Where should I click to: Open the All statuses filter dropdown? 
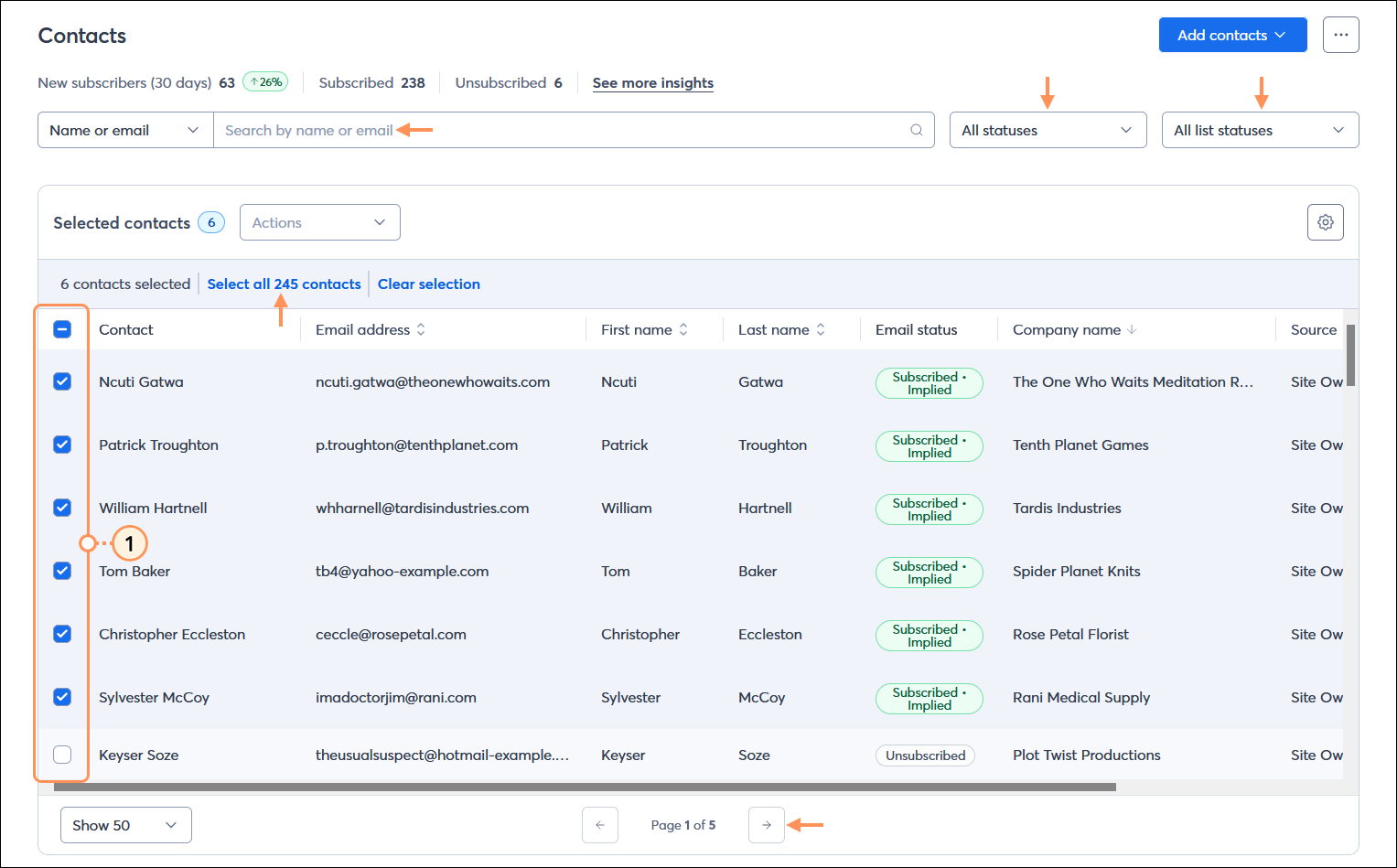pos(1047,130)
